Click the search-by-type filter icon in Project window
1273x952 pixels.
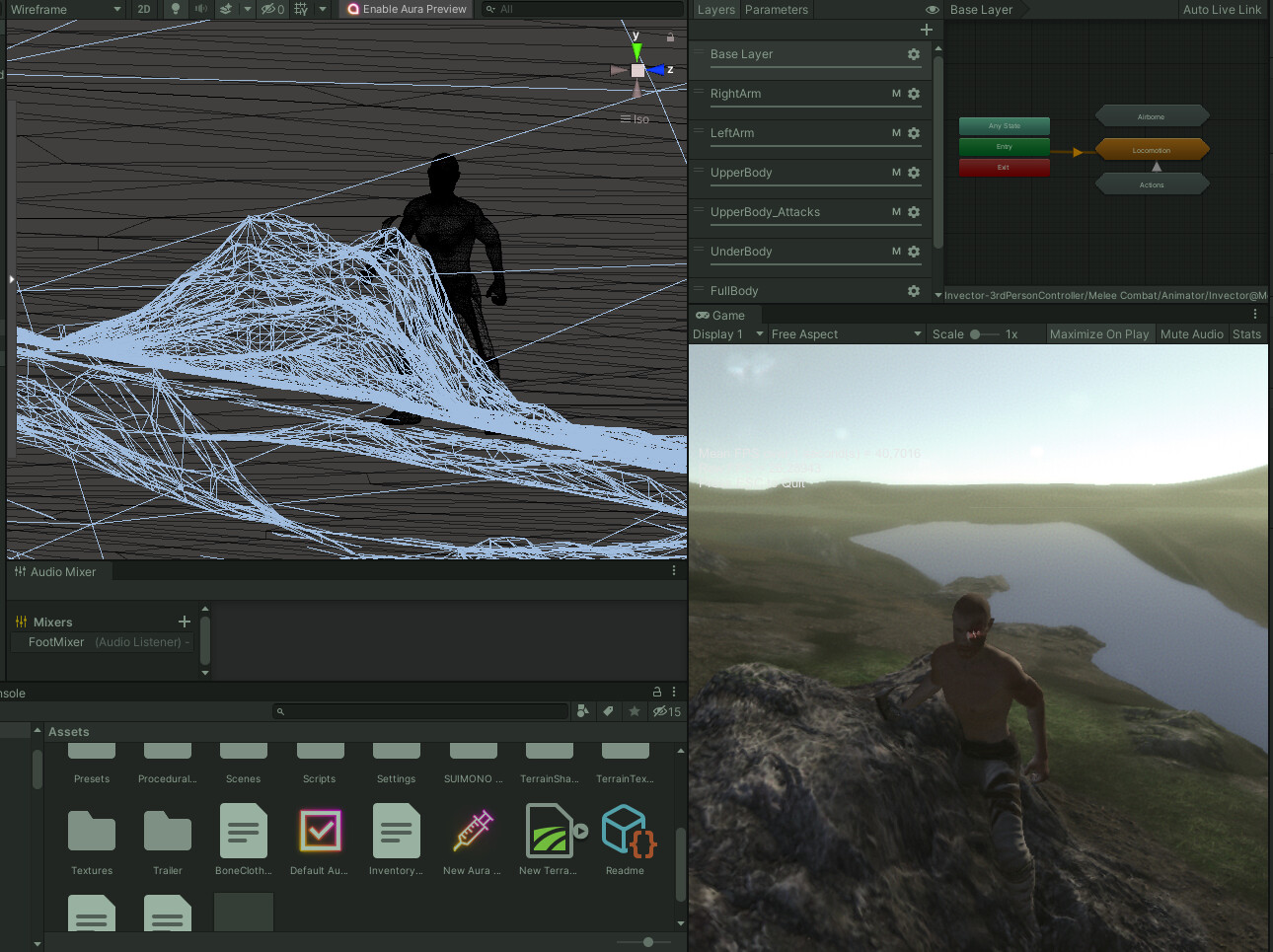pos(583,711)
